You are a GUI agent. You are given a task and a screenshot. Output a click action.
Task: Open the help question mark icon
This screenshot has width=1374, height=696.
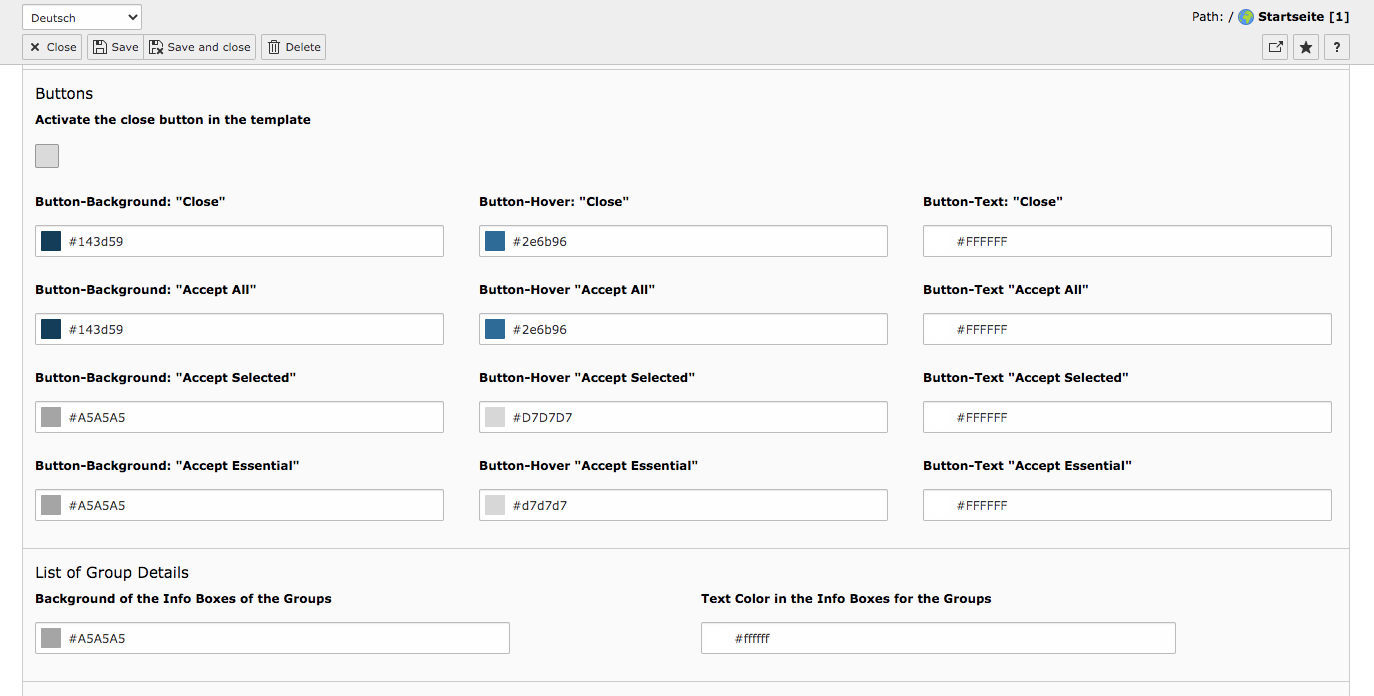pos(1337,47)
